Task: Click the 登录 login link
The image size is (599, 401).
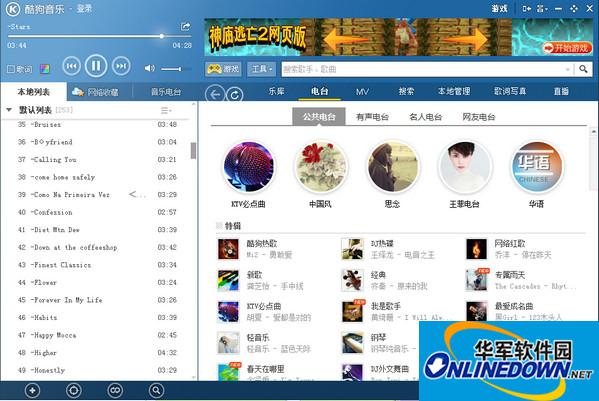Action: pyautogui.click(x=84, y=8)
